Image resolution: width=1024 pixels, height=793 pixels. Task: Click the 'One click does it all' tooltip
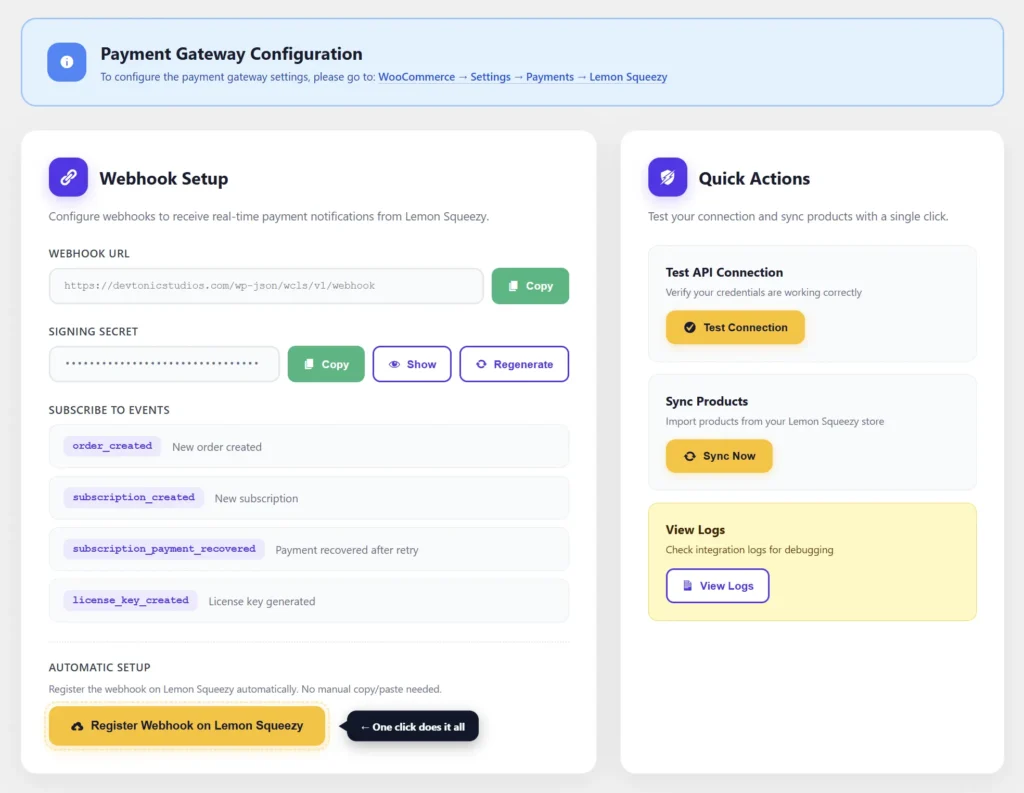point(413,726)
